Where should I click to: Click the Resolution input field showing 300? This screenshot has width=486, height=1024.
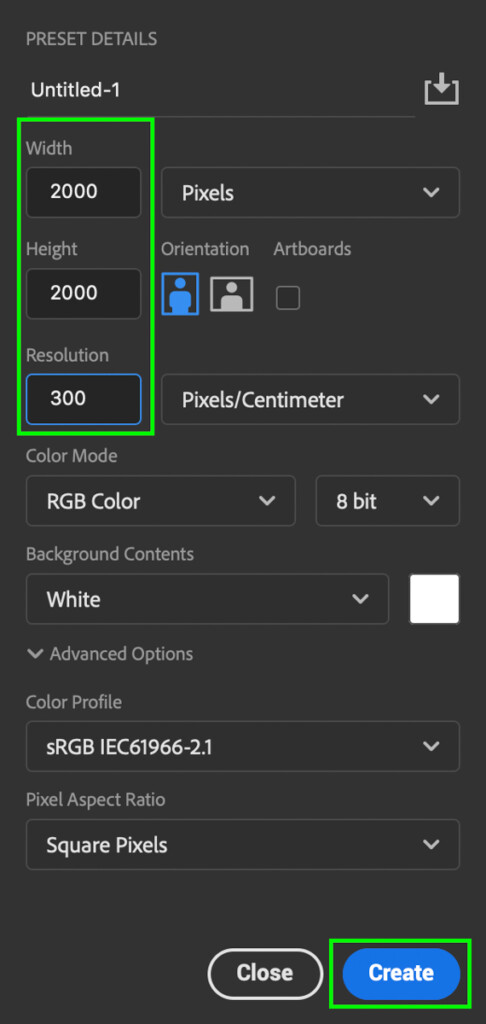point(84,399)
